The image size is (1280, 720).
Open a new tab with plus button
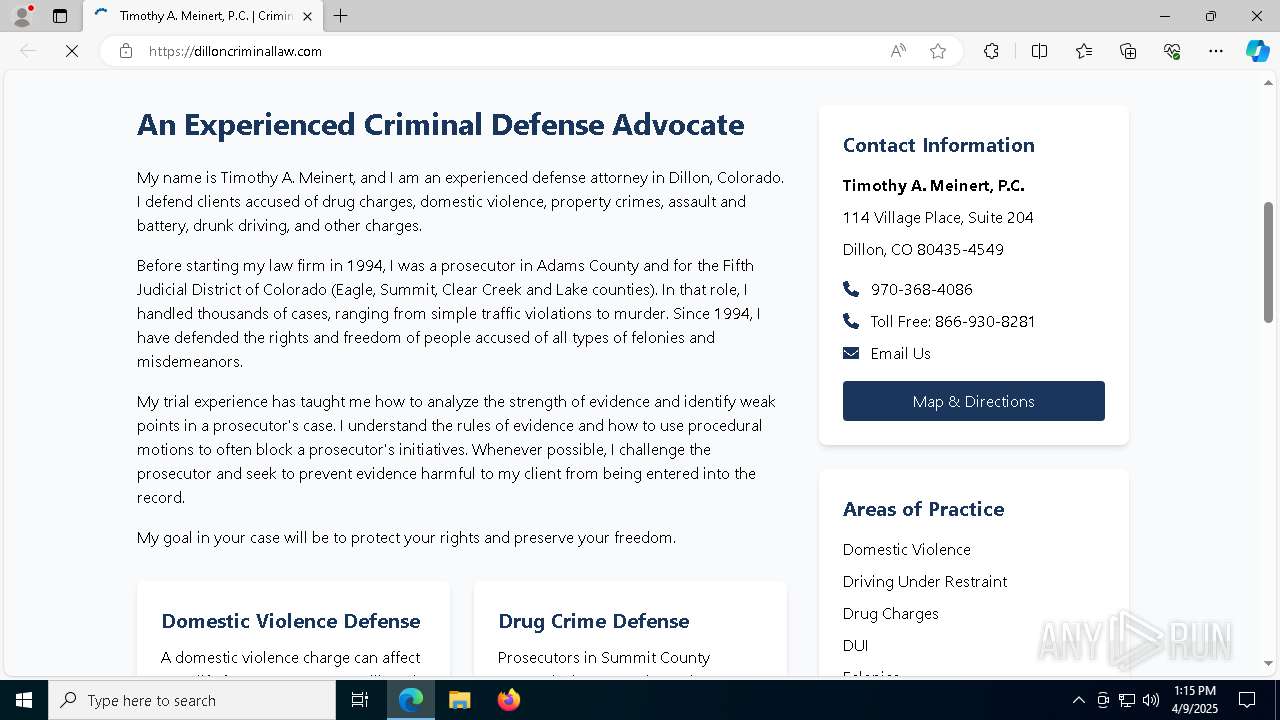click(341, 16)
